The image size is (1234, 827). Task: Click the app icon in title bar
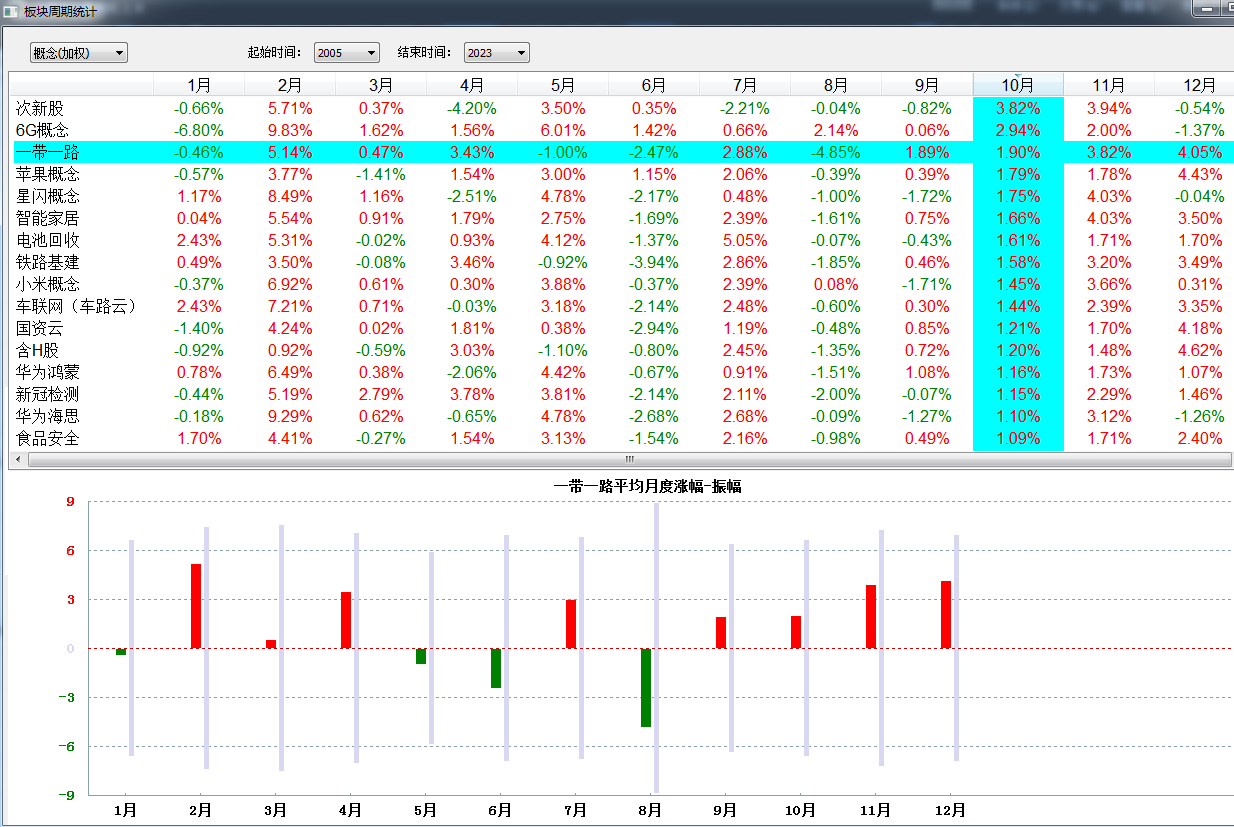pyautogui.click(x=11, y=11)
